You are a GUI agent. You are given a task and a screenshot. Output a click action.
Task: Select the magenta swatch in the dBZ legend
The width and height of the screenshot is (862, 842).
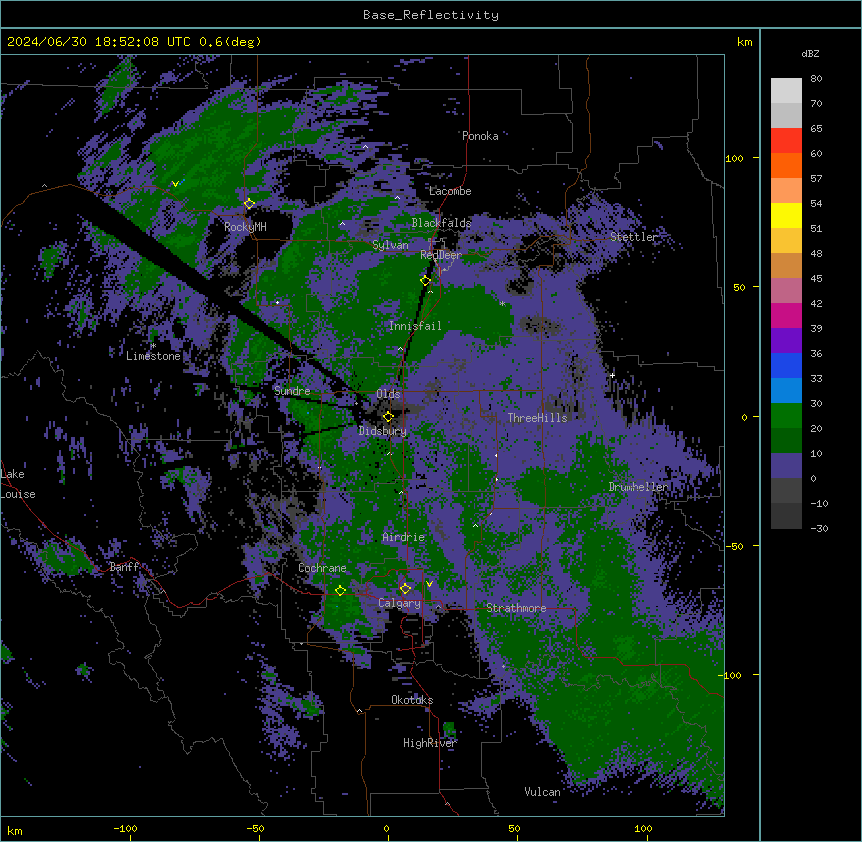click(x=786, y=315)
